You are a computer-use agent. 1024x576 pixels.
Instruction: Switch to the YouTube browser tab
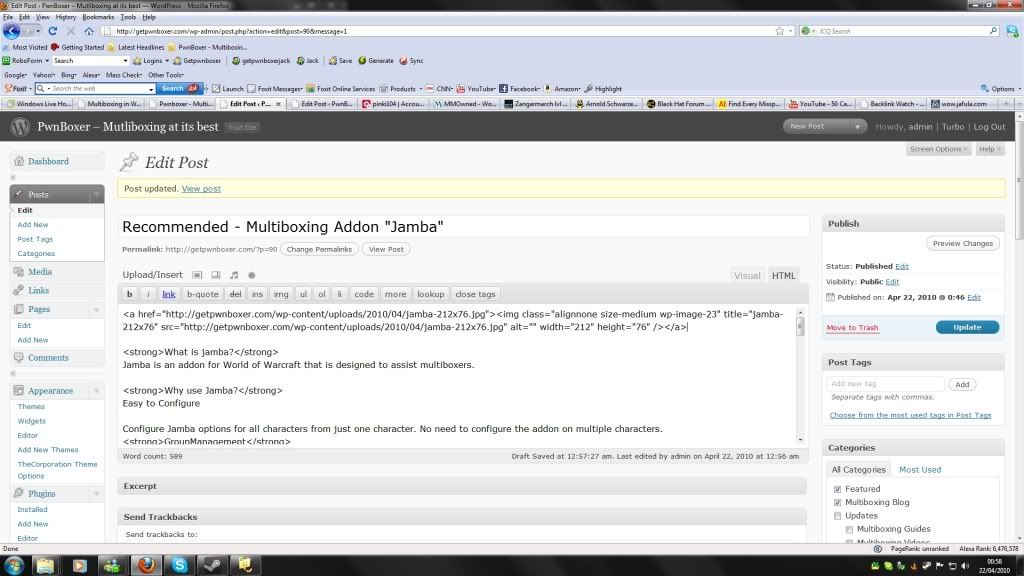point(819,104)
